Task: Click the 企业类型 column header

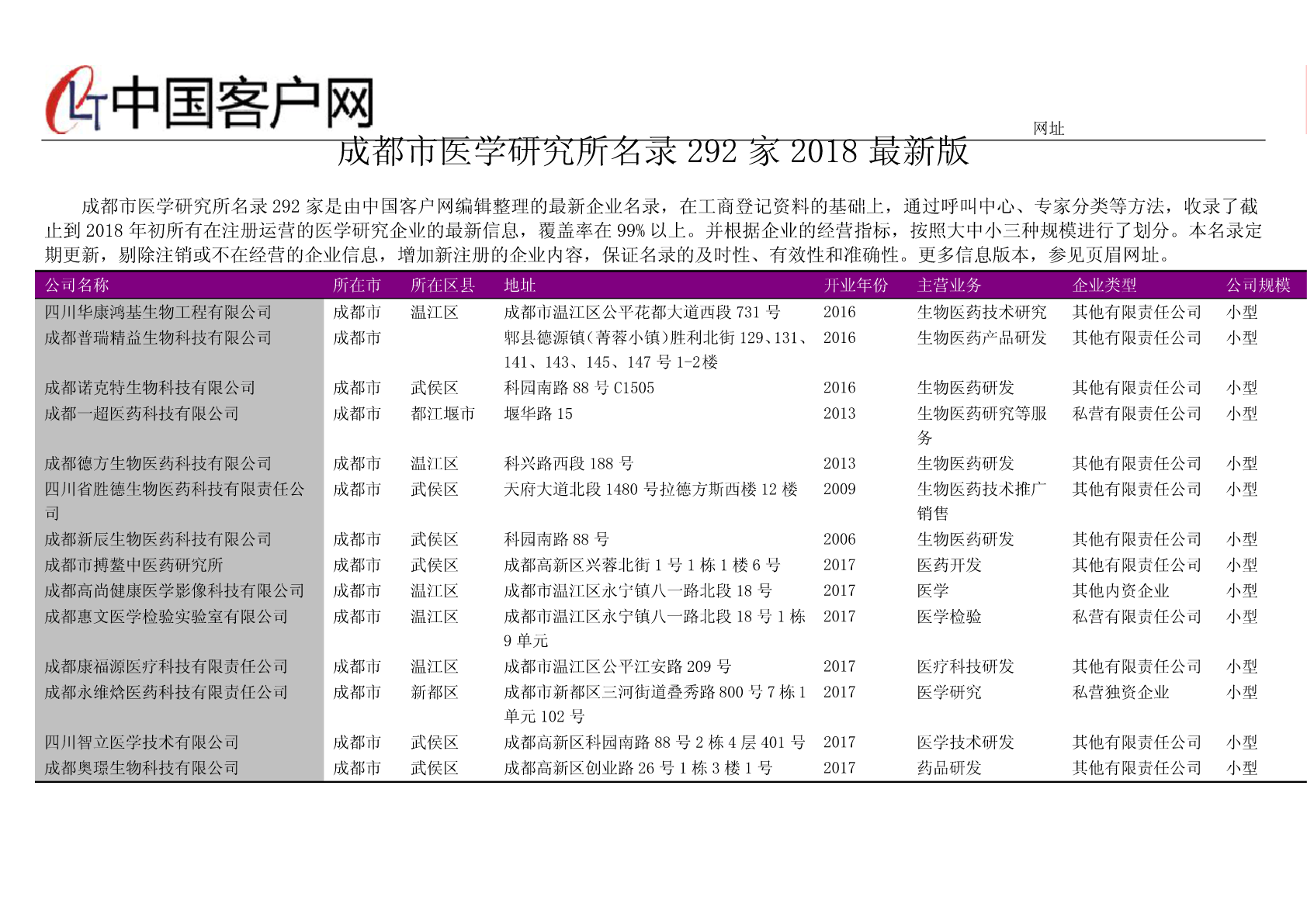Action: coord(1104,286)
